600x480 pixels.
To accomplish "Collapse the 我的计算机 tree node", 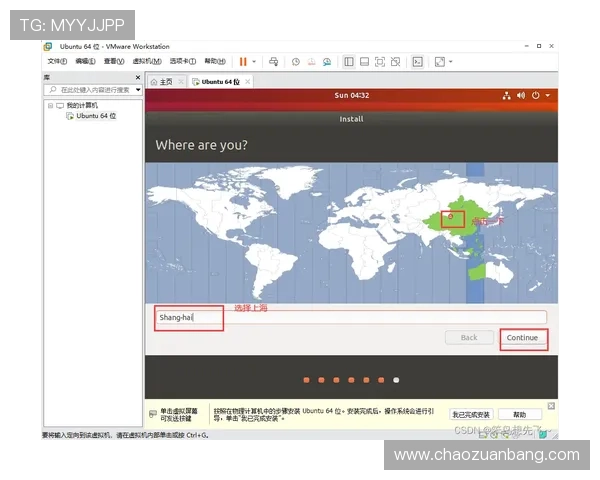I will tap(49, 105).
